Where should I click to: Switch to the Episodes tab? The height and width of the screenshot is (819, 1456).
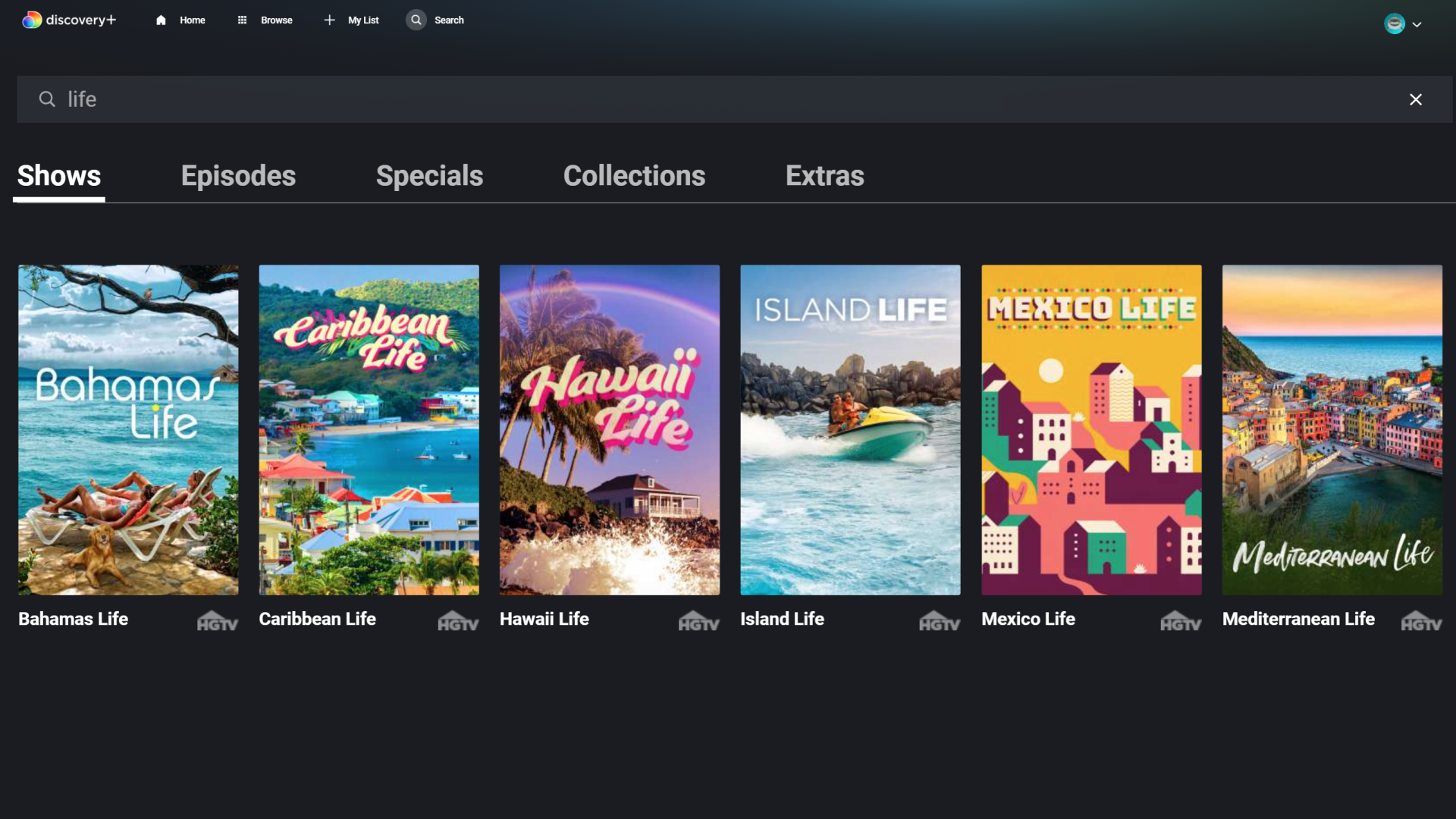[x=238, y=176]
